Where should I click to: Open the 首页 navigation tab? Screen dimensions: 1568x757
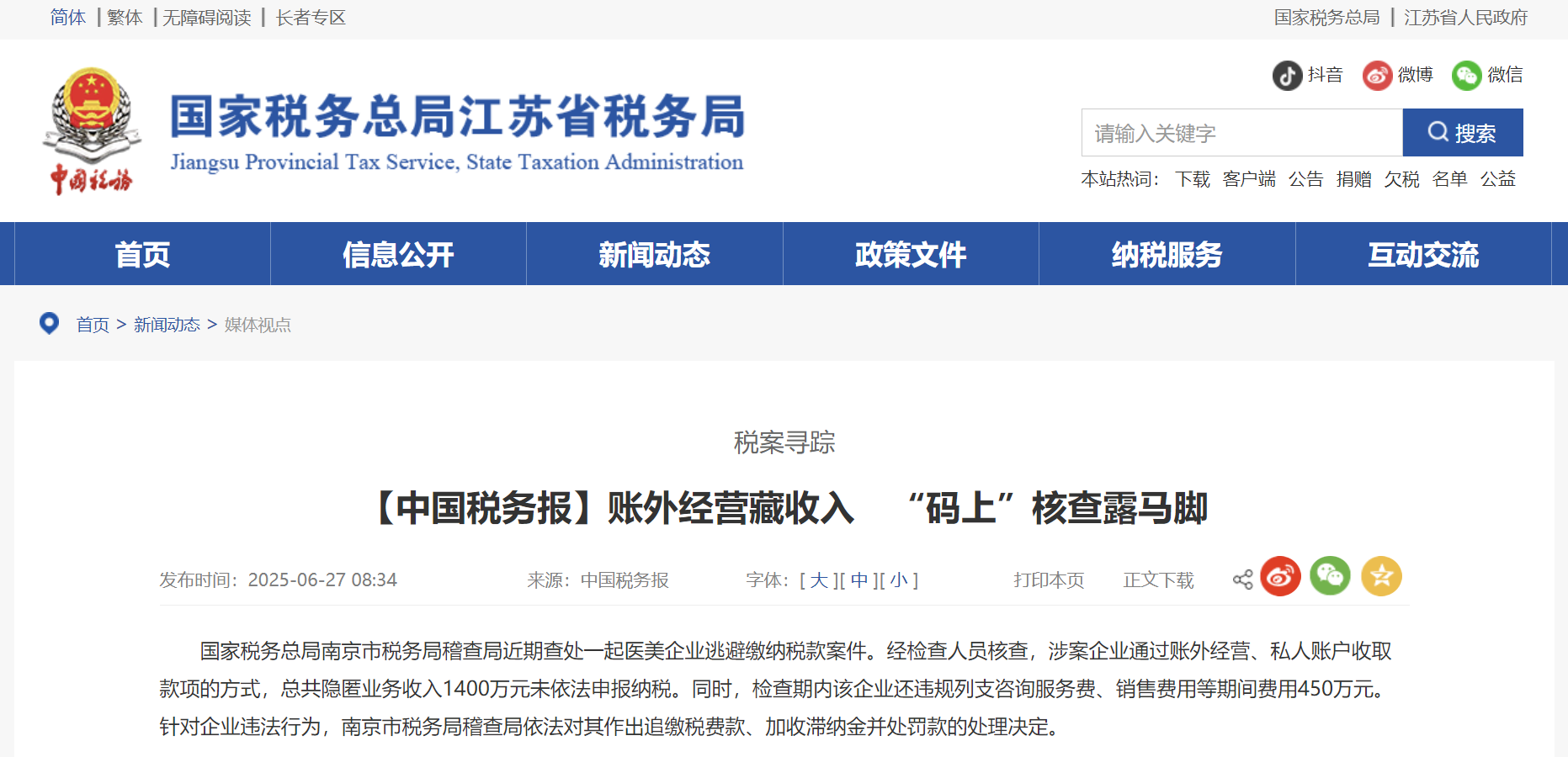(x=142, y=254)
